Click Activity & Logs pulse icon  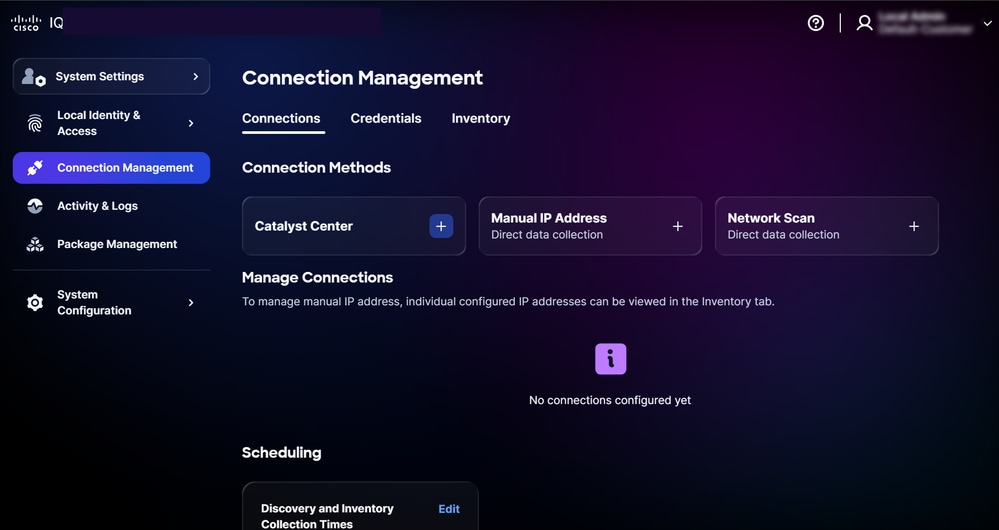(35, 206)
